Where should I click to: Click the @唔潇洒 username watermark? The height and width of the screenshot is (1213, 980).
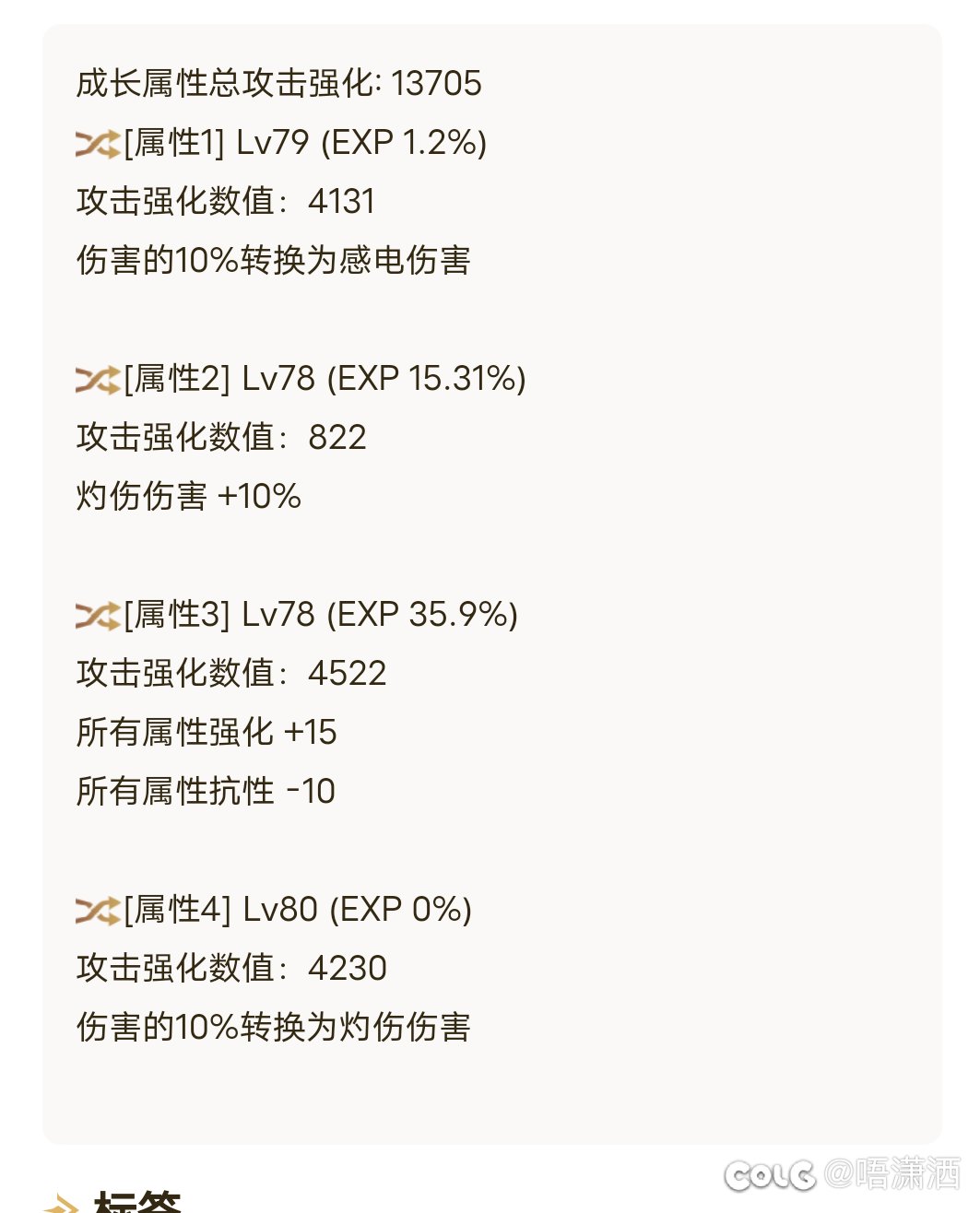tap(892, 1174)
